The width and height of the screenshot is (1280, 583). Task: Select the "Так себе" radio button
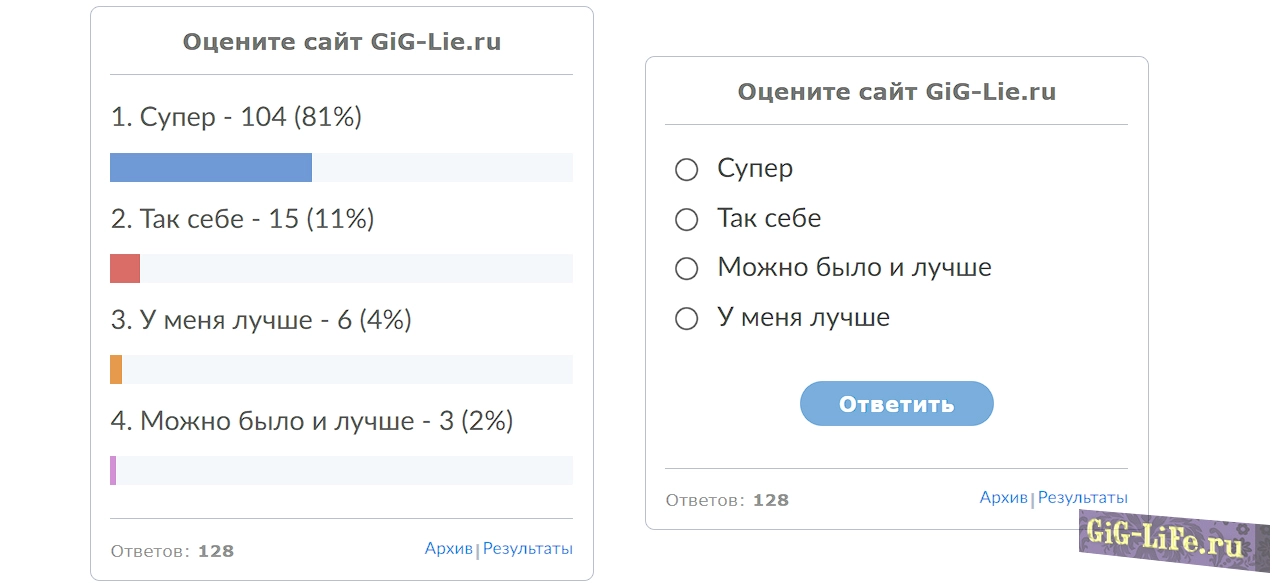click(686, 219)
